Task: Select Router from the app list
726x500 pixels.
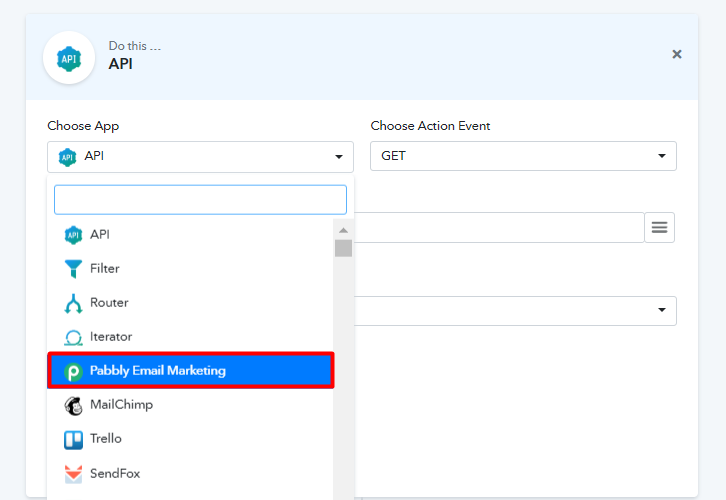Action: tap(190, 303)
